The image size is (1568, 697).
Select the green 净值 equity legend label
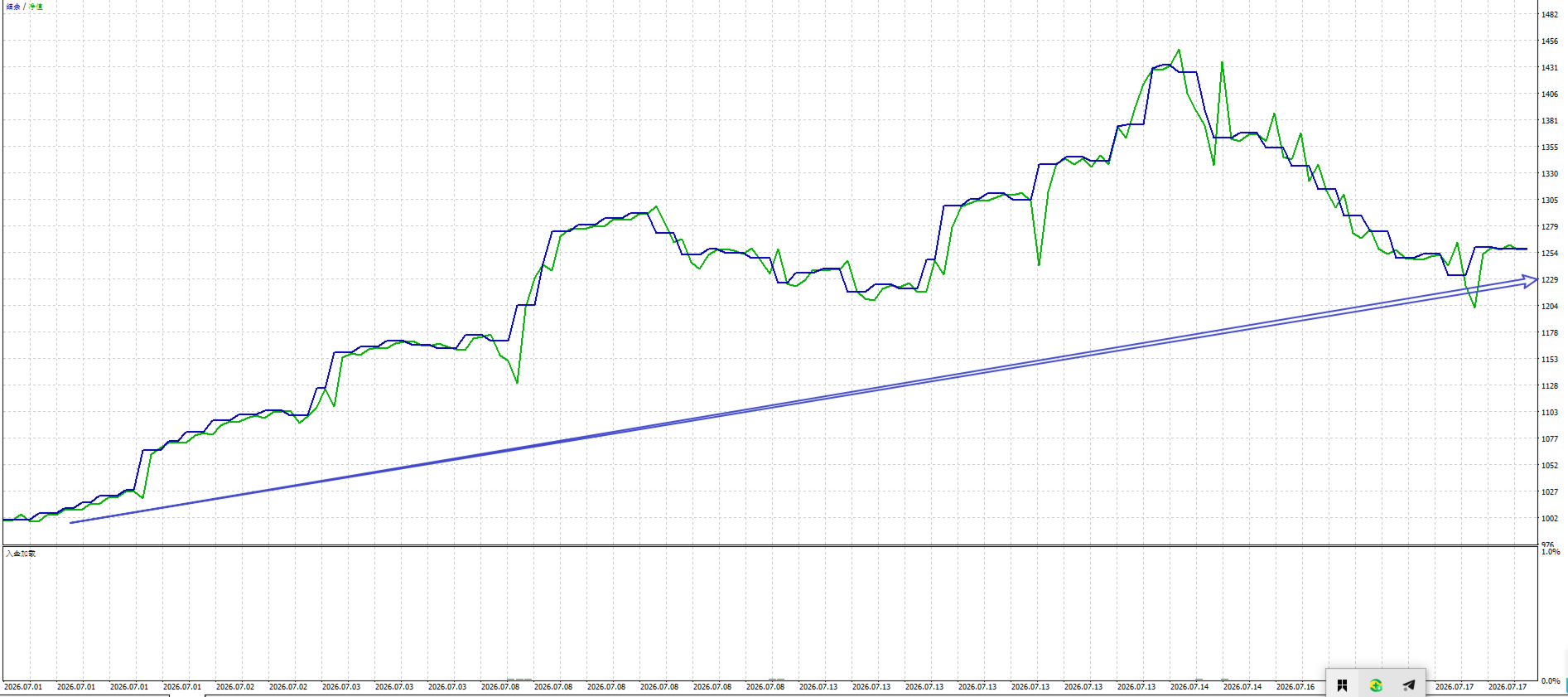pyautogui.click(x=36, y=7)
